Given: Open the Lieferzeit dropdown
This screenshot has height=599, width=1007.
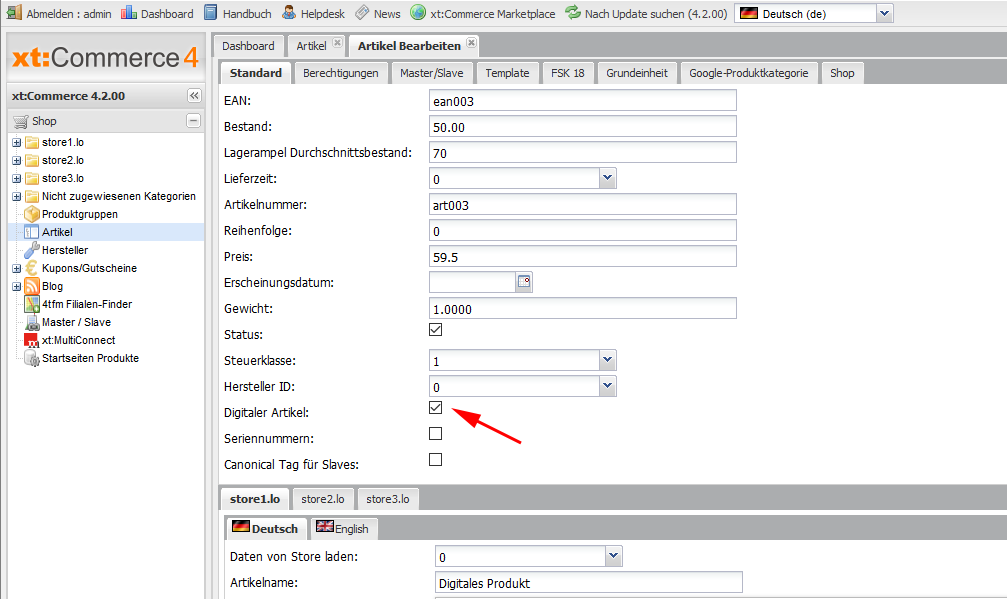Looking at the screenshot, I should 608,178.
